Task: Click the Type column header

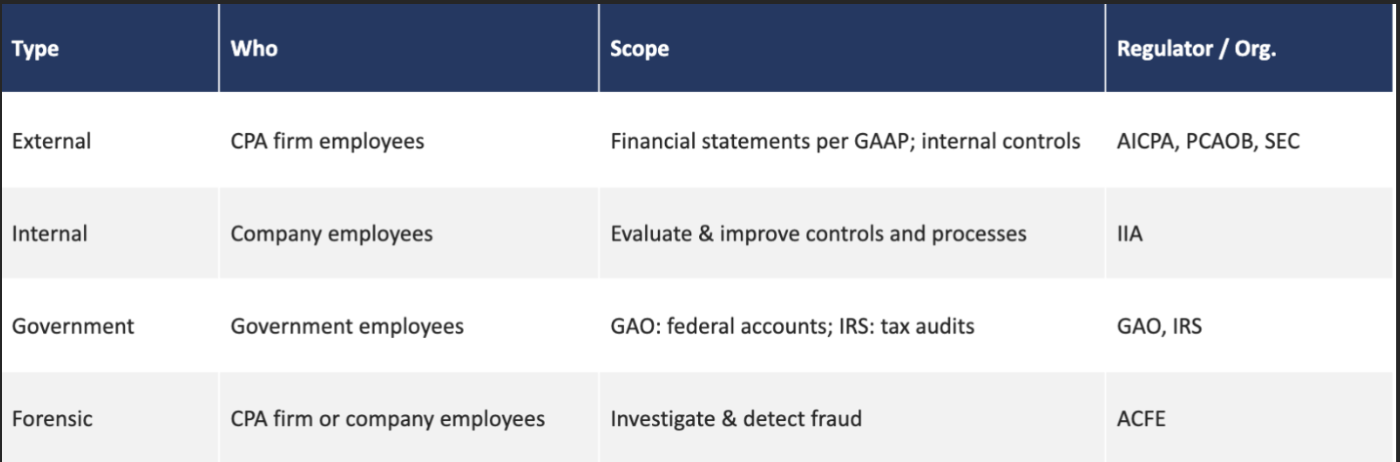Action: point(35,49)
